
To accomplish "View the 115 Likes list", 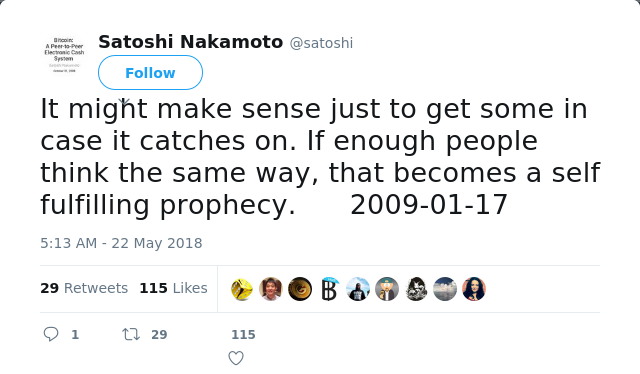I will click(x=173, y=288).
